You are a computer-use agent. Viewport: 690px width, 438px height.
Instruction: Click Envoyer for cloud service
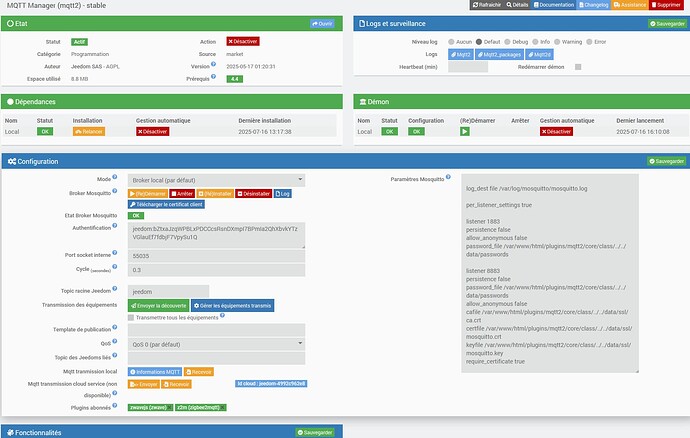144,384
